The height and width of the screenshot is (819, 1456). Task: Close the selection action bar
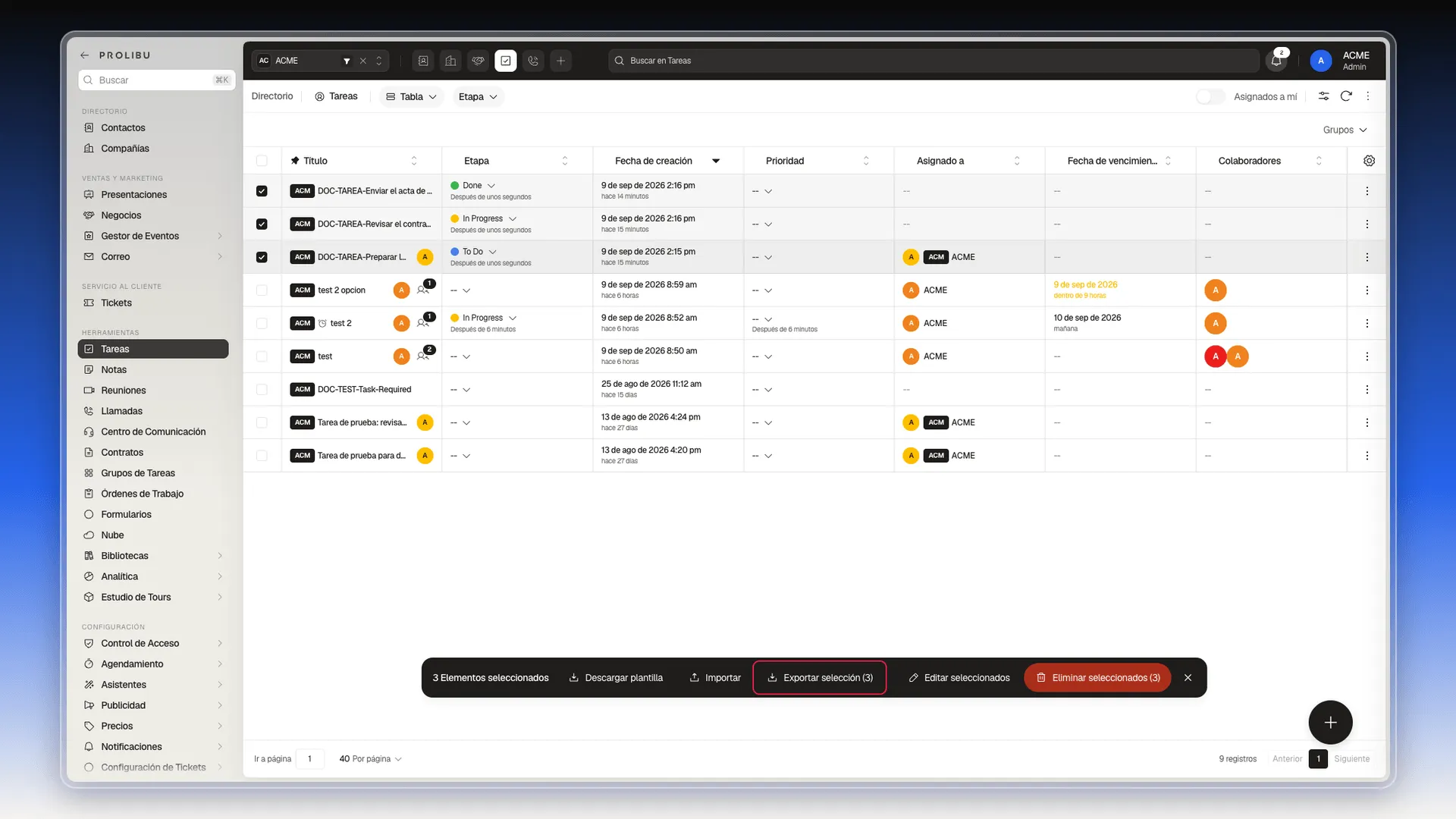[1188, 678]
